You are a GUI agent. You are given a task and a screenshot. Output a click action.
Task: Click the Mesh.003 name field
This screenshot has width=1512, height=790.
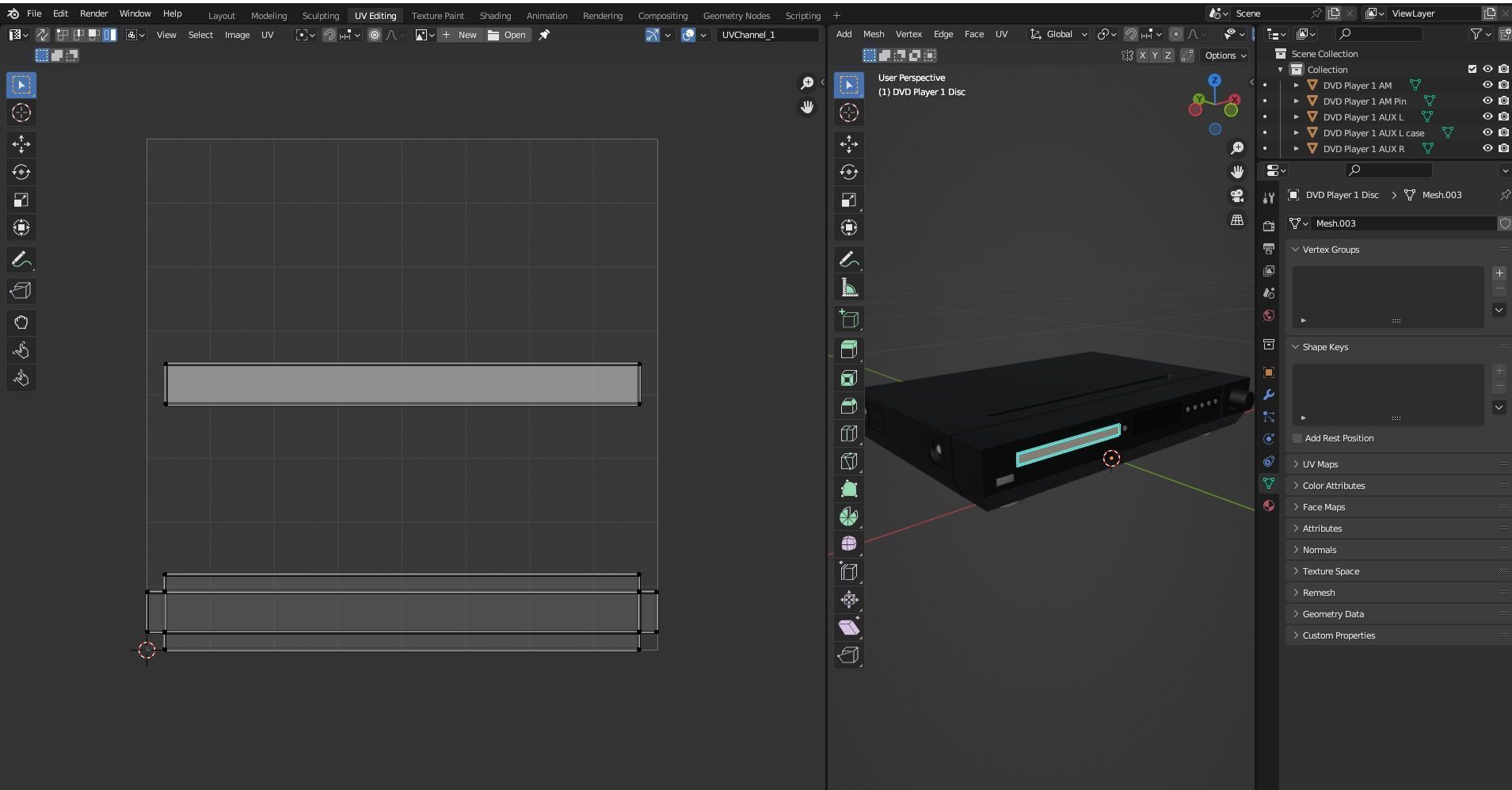(1402, 223)
